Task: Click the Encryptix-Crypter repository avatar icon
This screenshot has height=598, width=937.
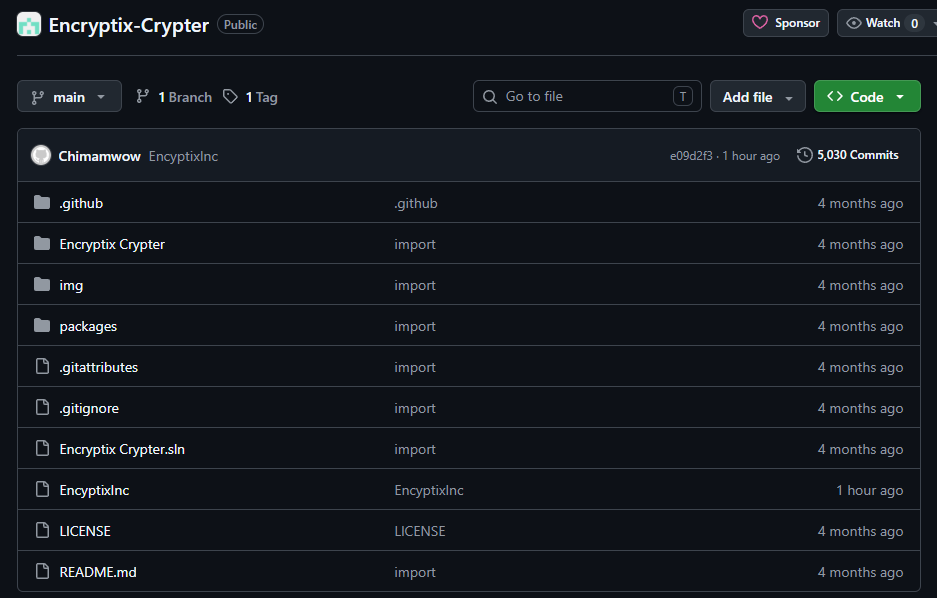Action: [29, 25]
